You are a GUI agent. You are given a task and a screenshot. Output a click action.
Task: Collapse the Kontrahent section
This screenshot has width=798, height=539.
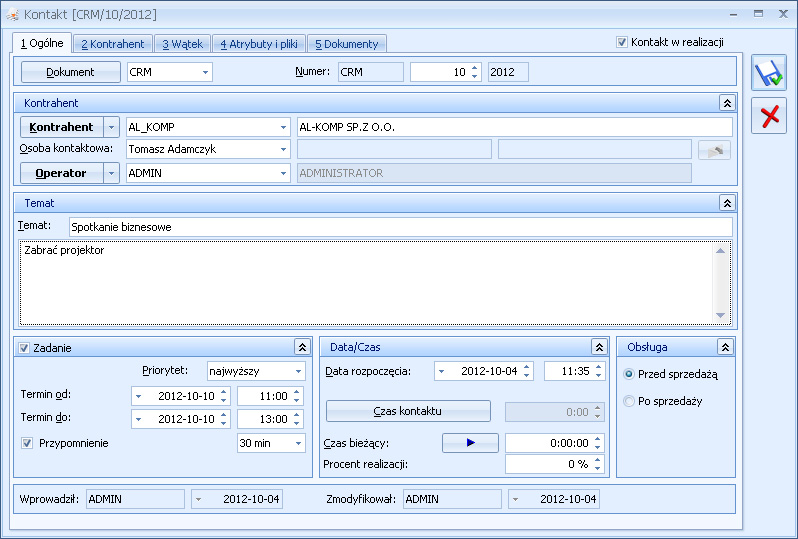[x=727, y=103]
